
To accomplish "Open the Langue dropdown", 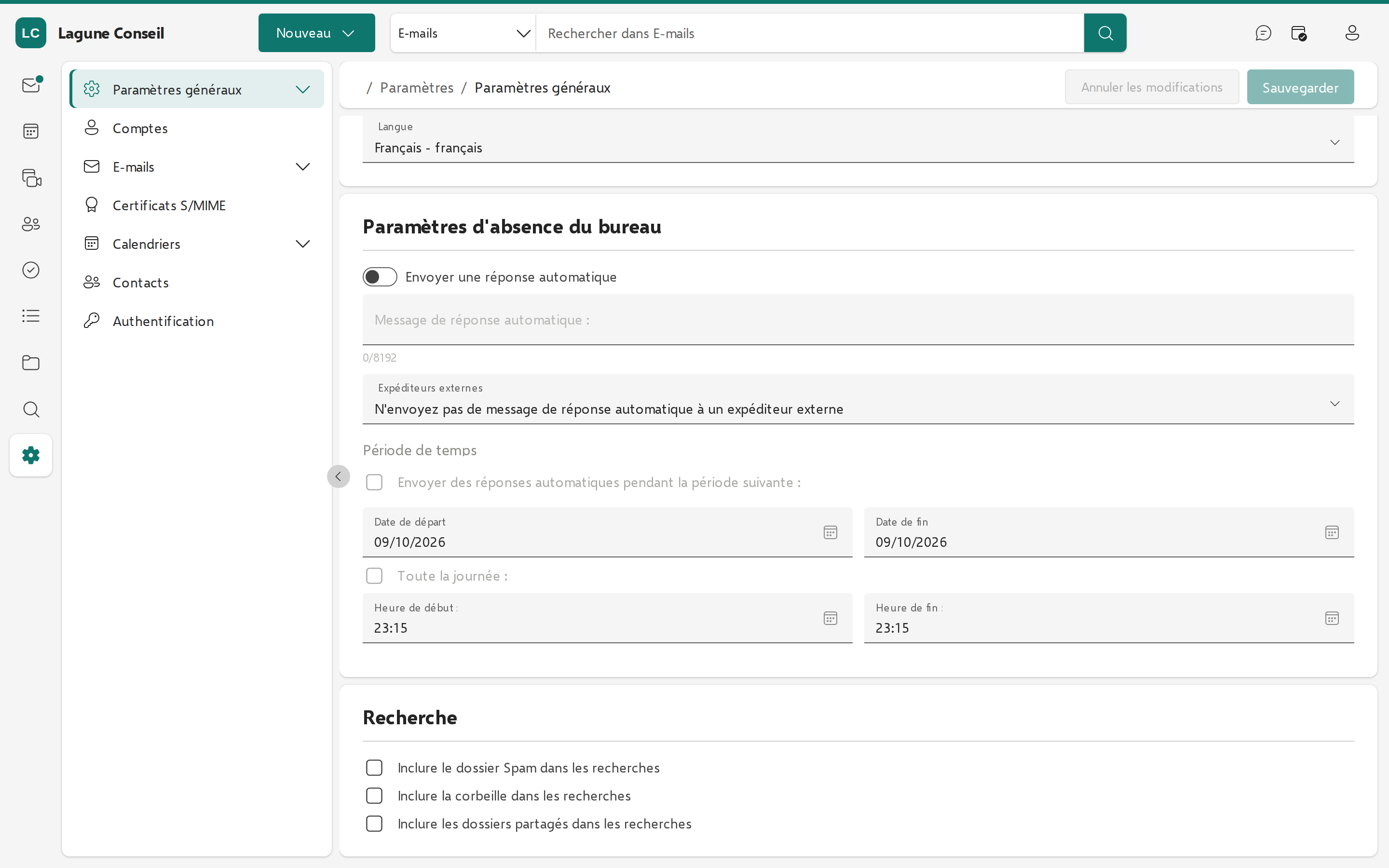I will pyautogui.click(x=858, y=139).
